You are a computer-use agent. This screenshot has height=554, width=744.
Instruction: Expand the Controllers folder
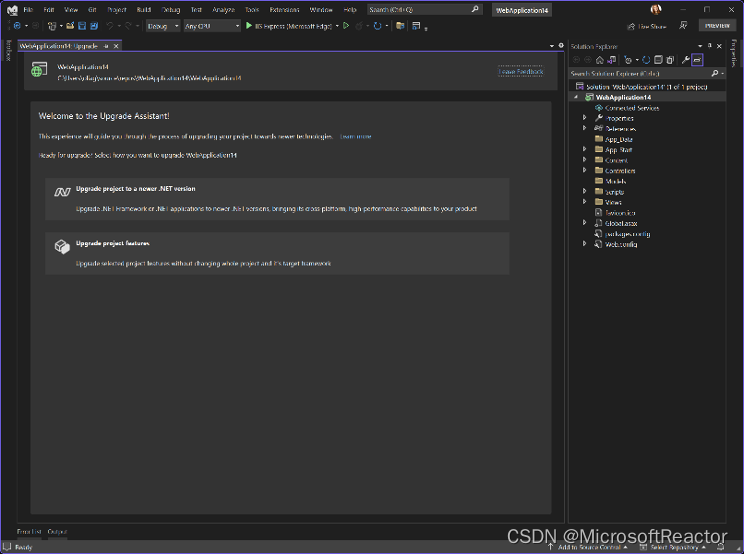[585, 170]
